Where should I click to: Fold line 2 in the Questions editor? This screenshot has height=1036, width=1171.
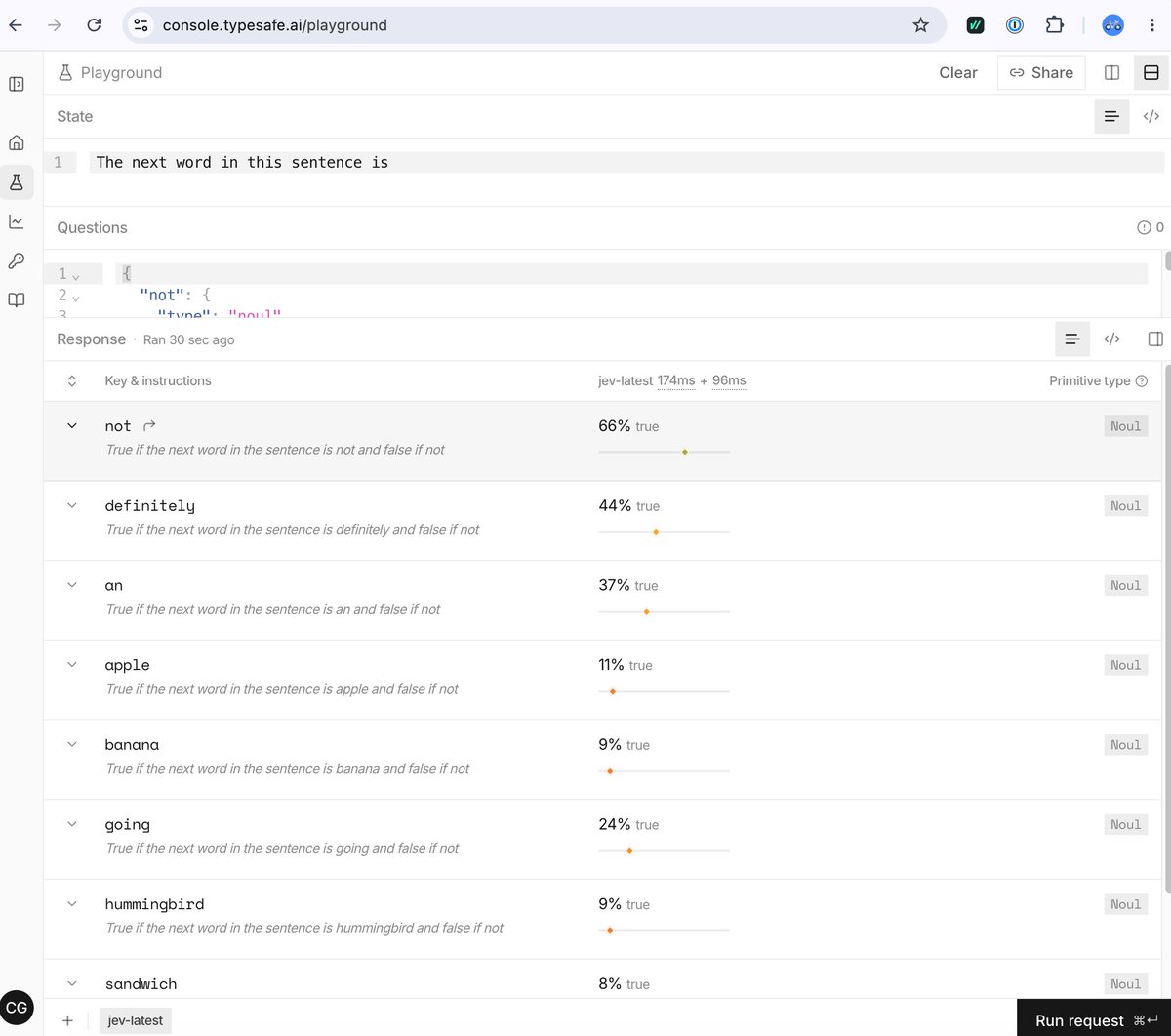click(x=76, y=297)
